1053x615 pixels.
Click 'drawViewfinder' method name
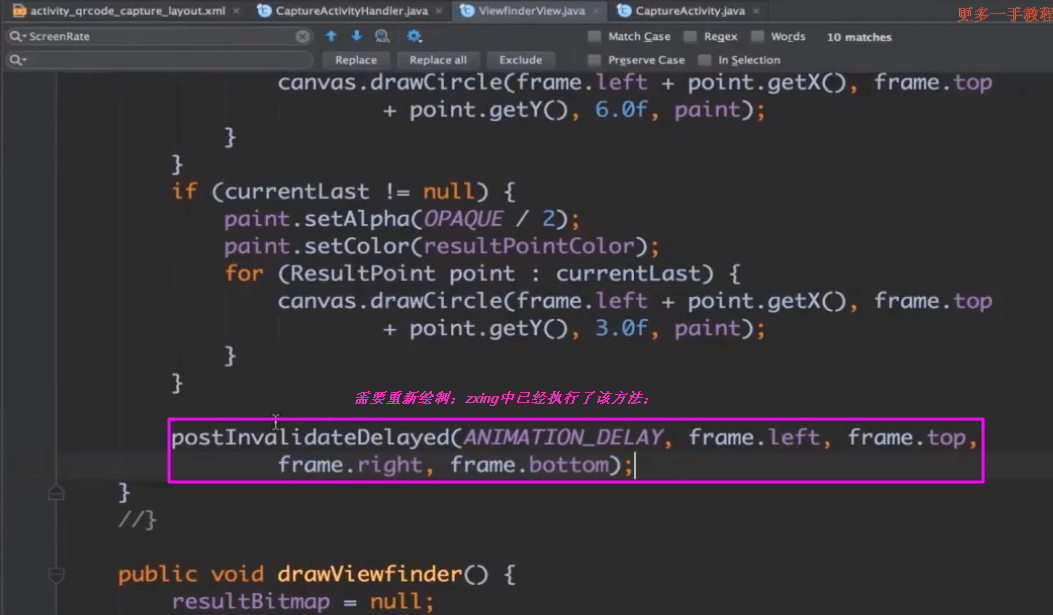[x=370, y=574]
